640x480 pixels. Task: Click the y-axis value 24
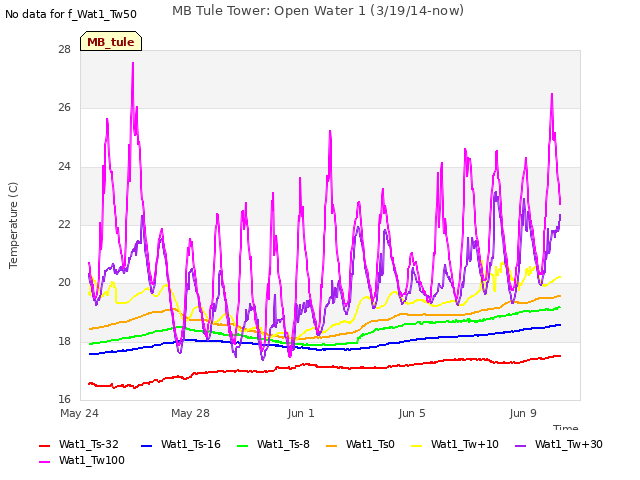[x=64, y=166]
